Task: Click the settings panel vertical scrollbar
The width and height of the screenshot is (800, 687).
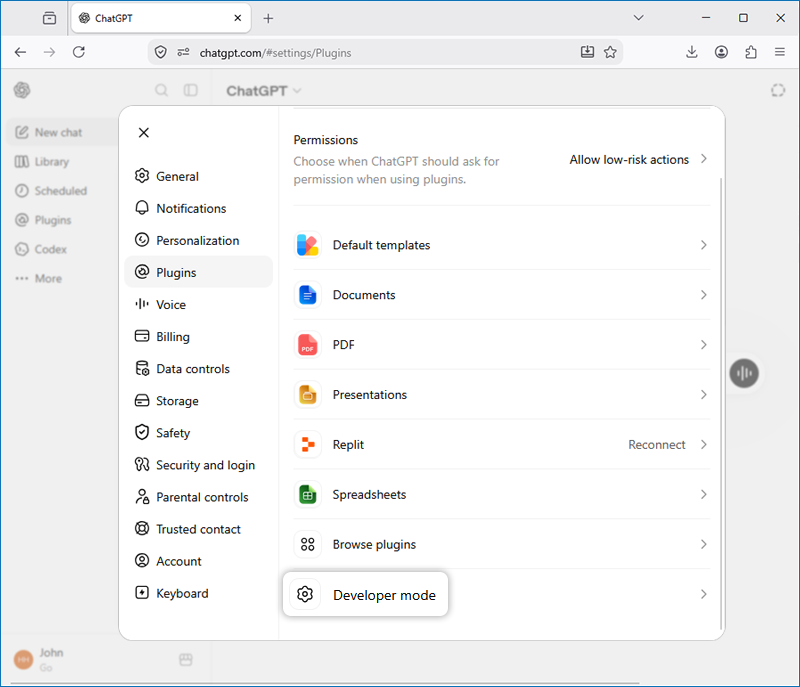Action: click(720, 403)
